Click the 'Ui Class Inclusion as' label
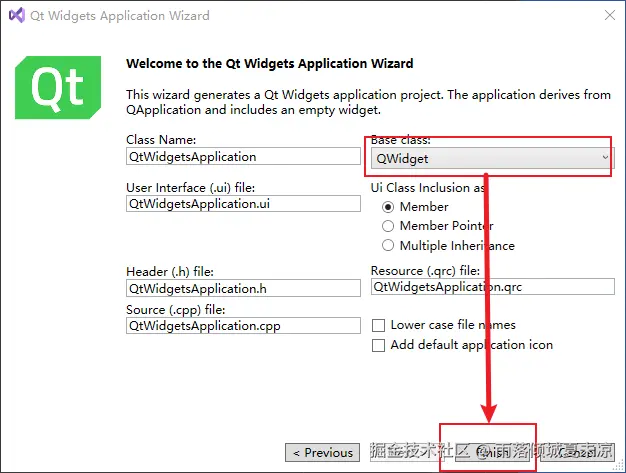Image resolution: width=626 pixels, height=473 pixels. [x=428, y=188]
